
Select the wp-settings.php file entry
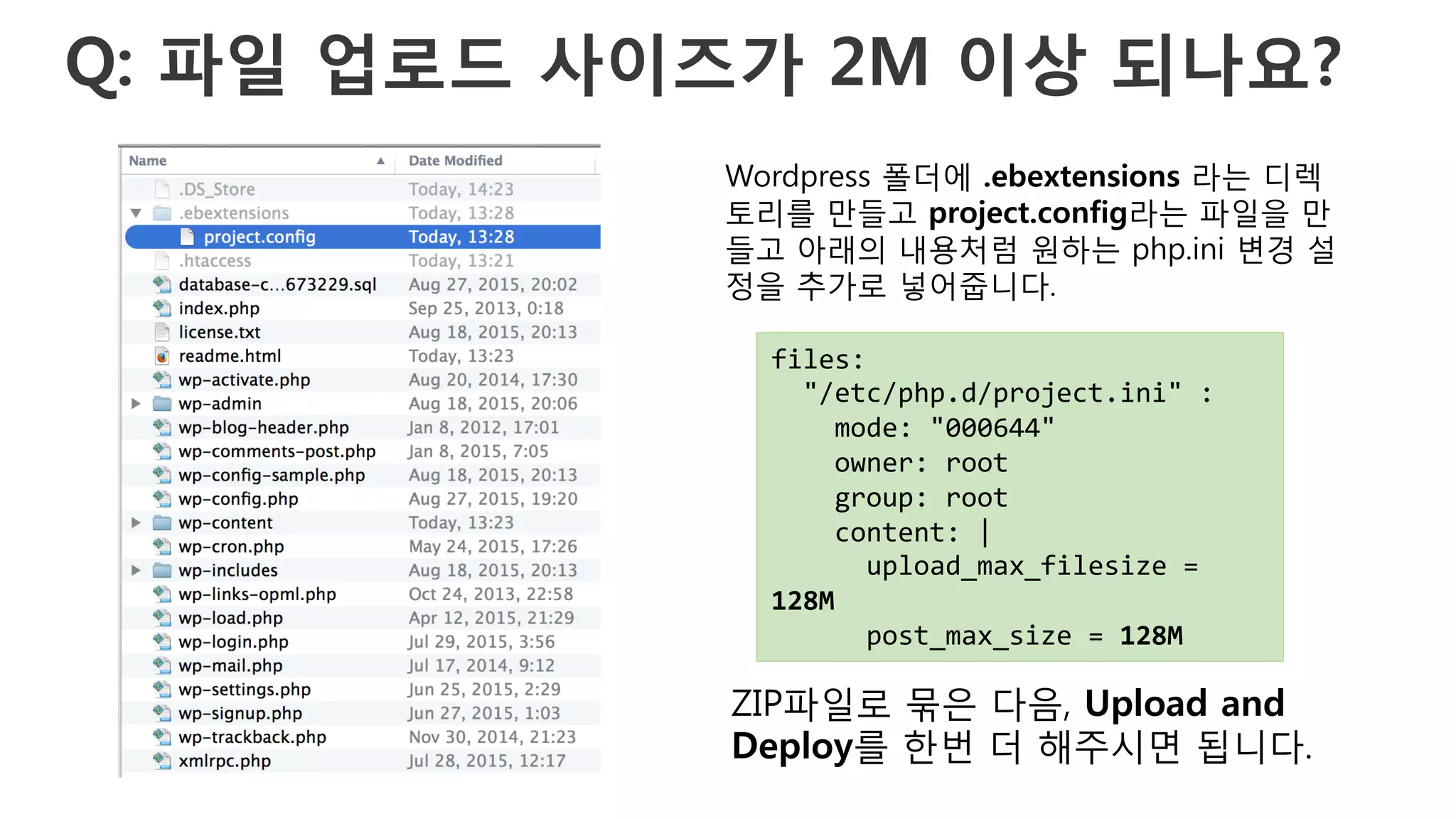coord(245,690)
